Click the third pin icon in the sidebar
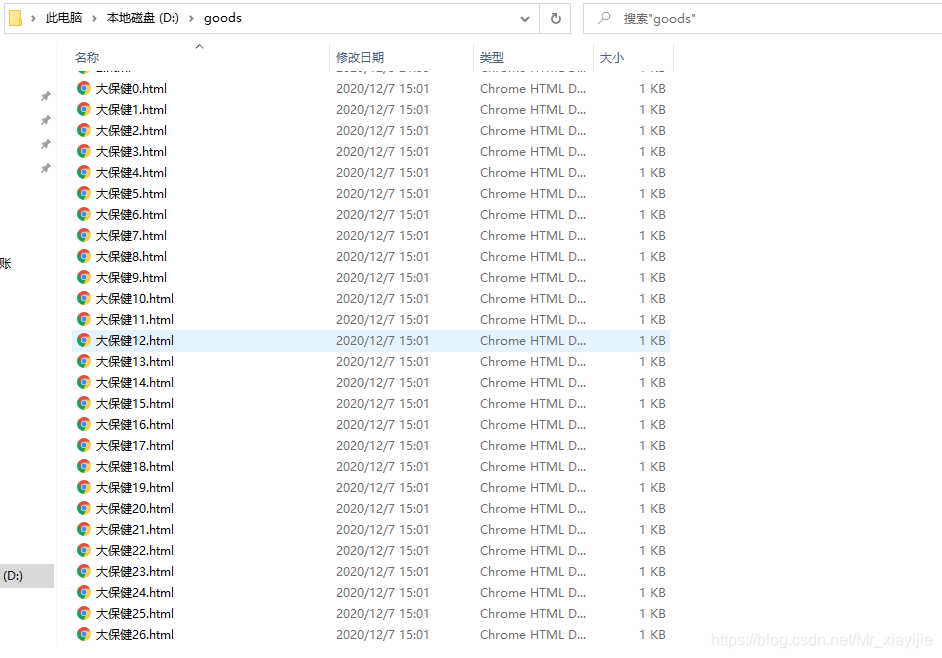This screenshot has width=942, height=658. pyautogui.click(x=46, y=144)
